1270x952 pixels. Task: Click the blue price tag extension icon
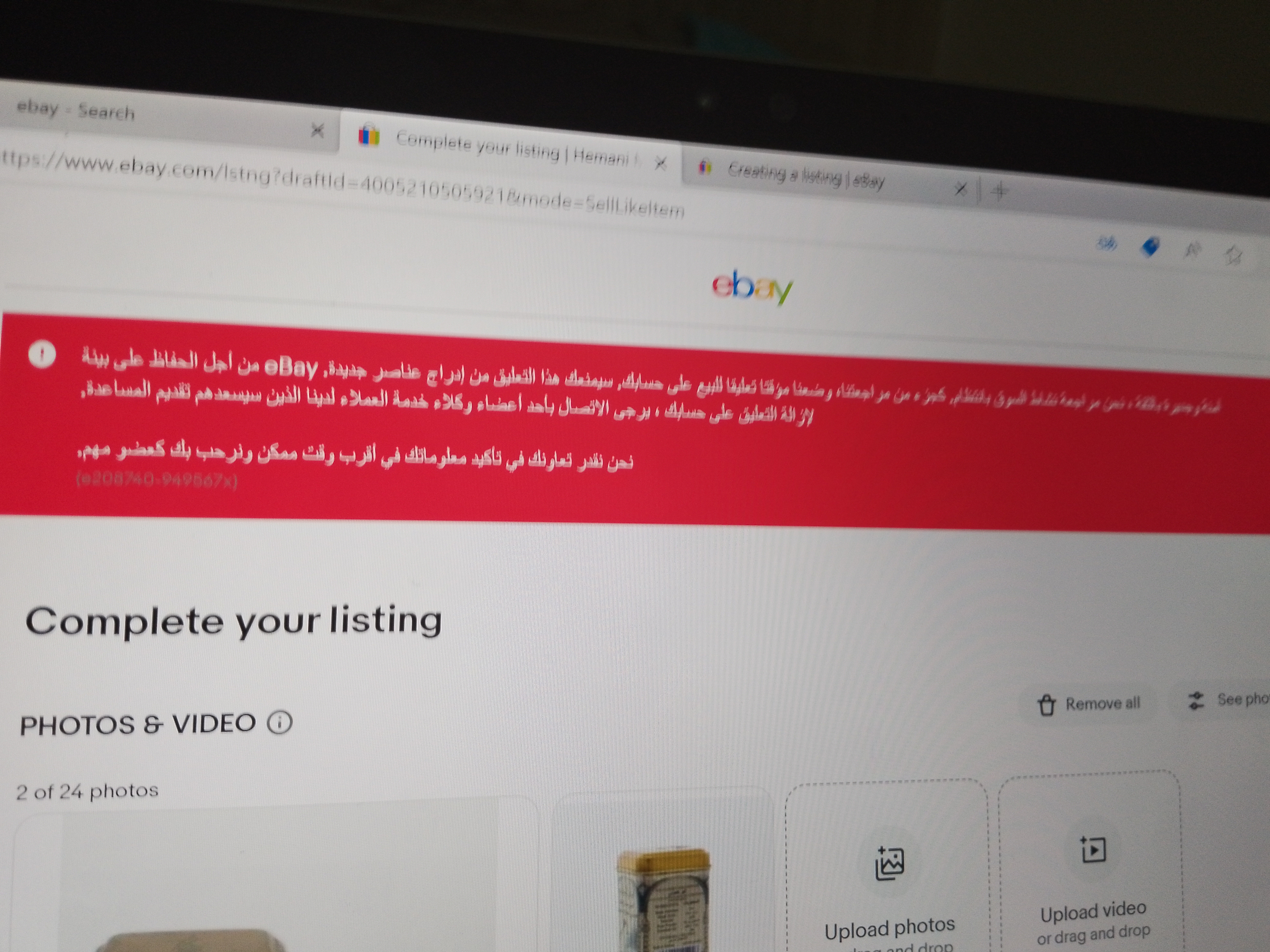click(1150, 247)
